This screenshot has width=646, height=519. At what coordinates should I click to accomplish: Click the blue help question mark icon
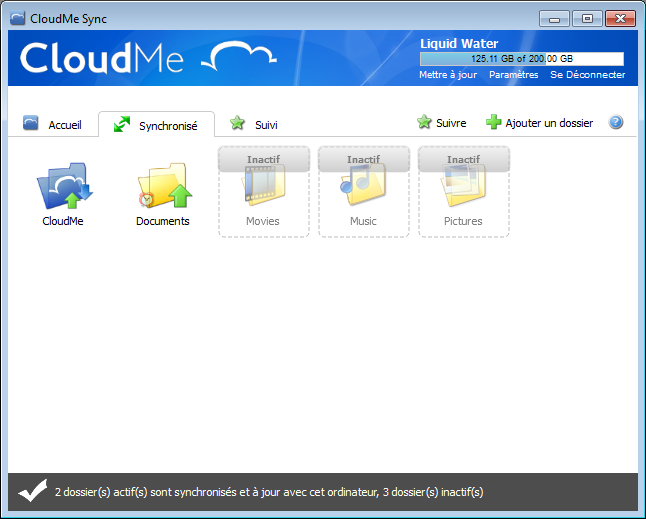[x=616, y=122]
